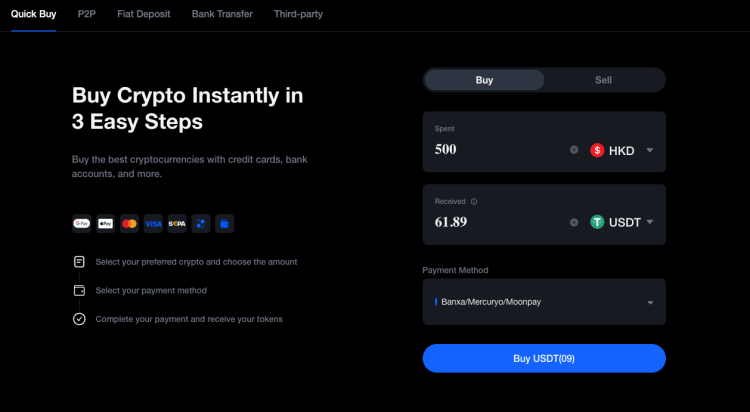Switch to the Sell toggle
The width and height of the screenshot is (750, 412).
(604, 80)
